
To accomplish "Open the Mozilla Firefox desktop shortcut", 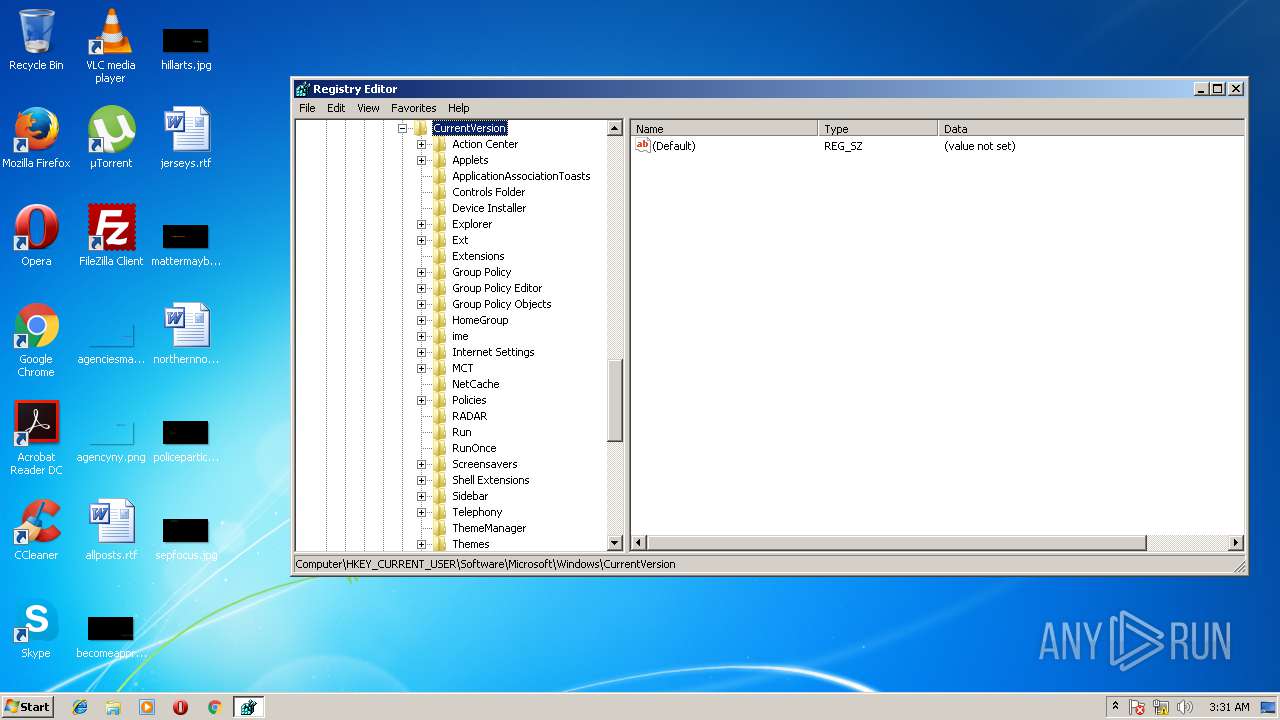I will [36, 138].
